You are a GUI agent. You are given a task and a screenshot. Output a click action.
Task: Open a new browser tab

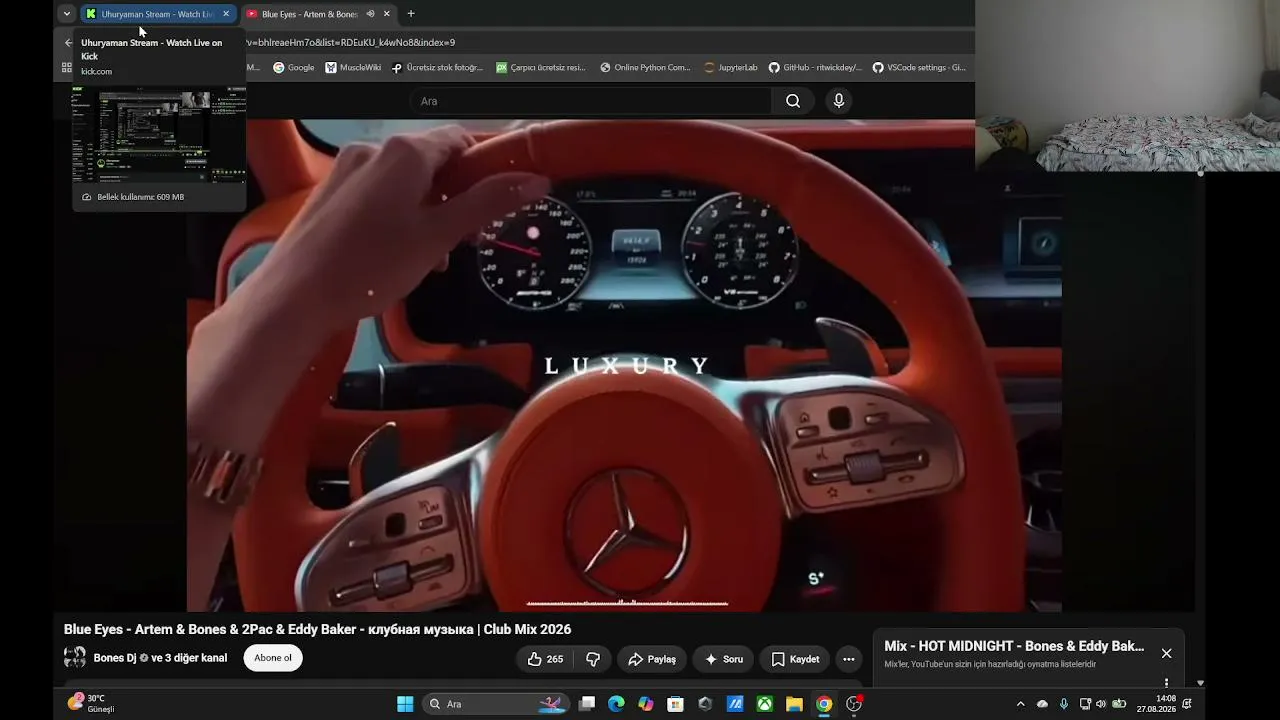(410, 14)
